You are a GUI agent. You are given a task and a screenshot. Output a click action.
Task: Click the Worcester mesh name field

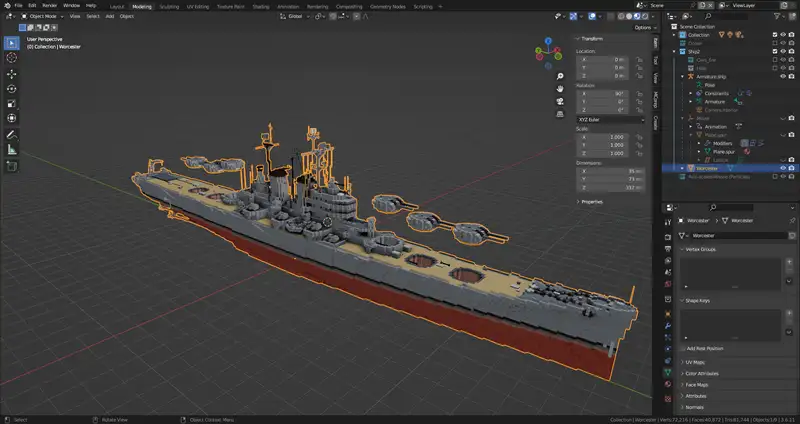(x=740, y=236)
